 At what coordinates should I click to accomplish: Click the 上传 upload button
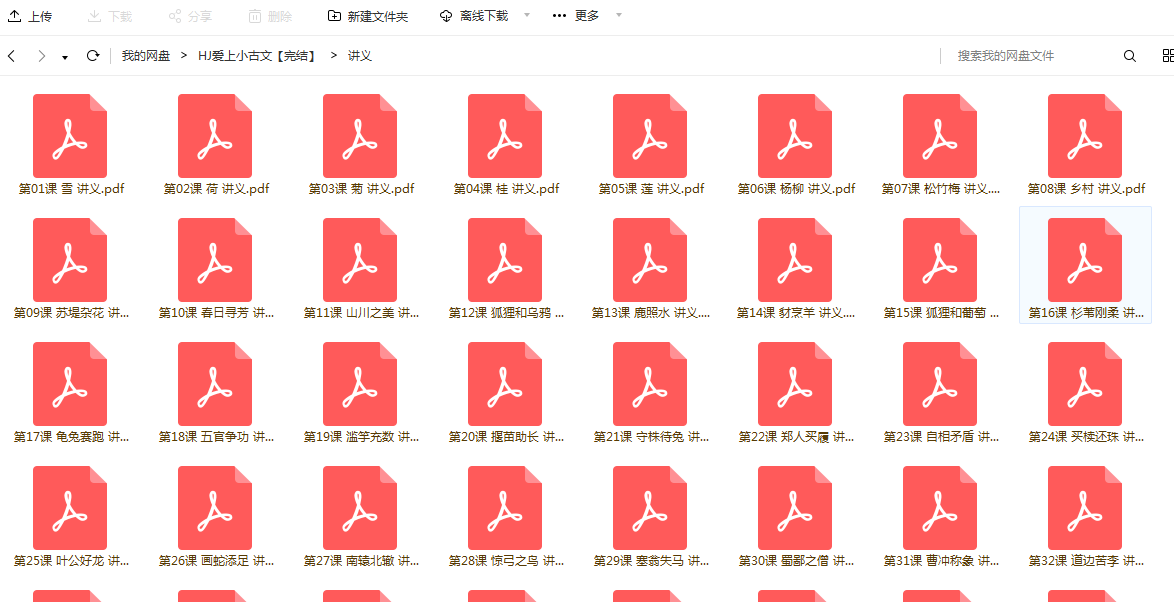pos(30,16)
